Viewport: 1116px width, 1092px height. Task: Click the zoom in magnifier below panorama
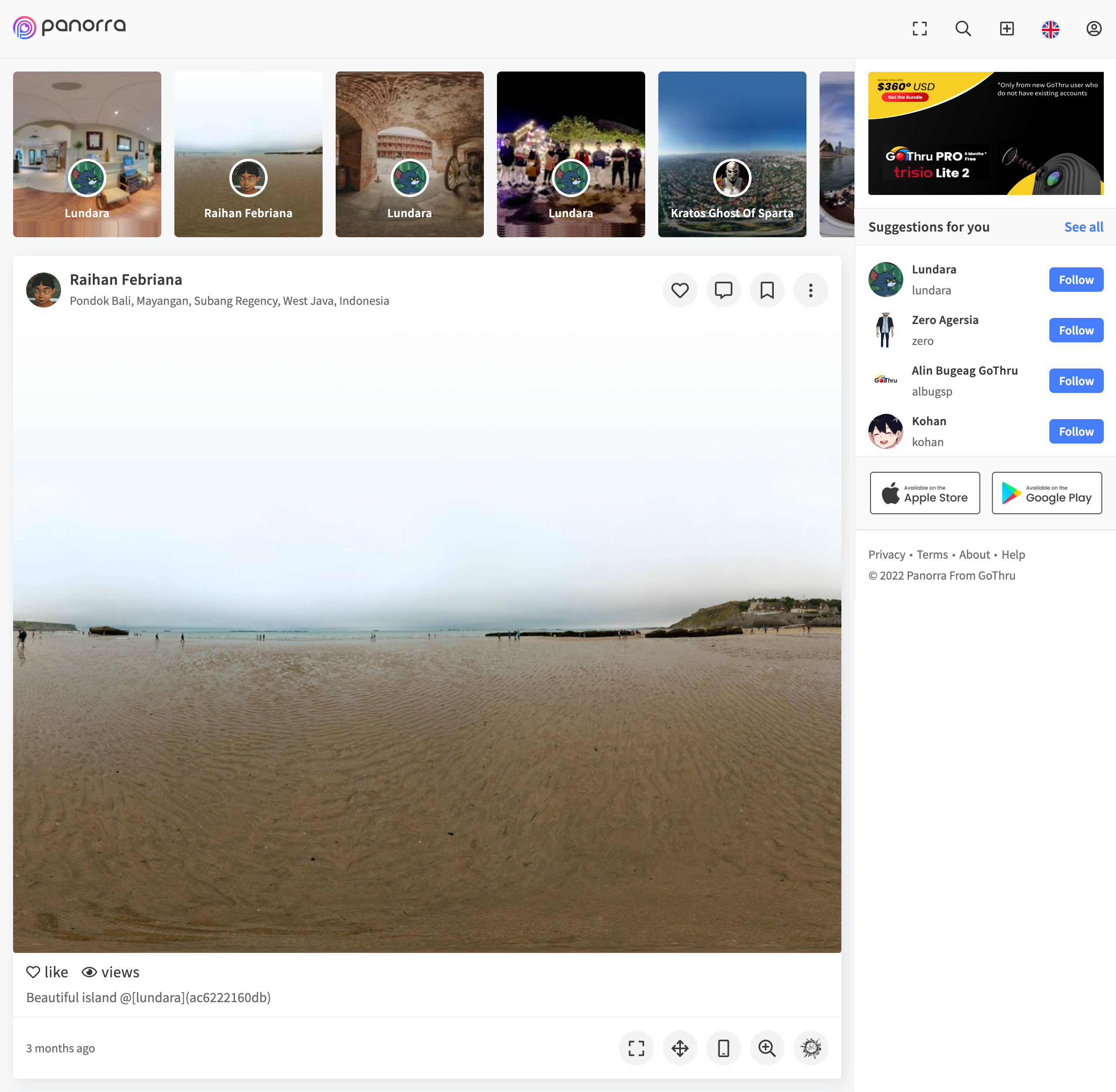(767, 1048)
